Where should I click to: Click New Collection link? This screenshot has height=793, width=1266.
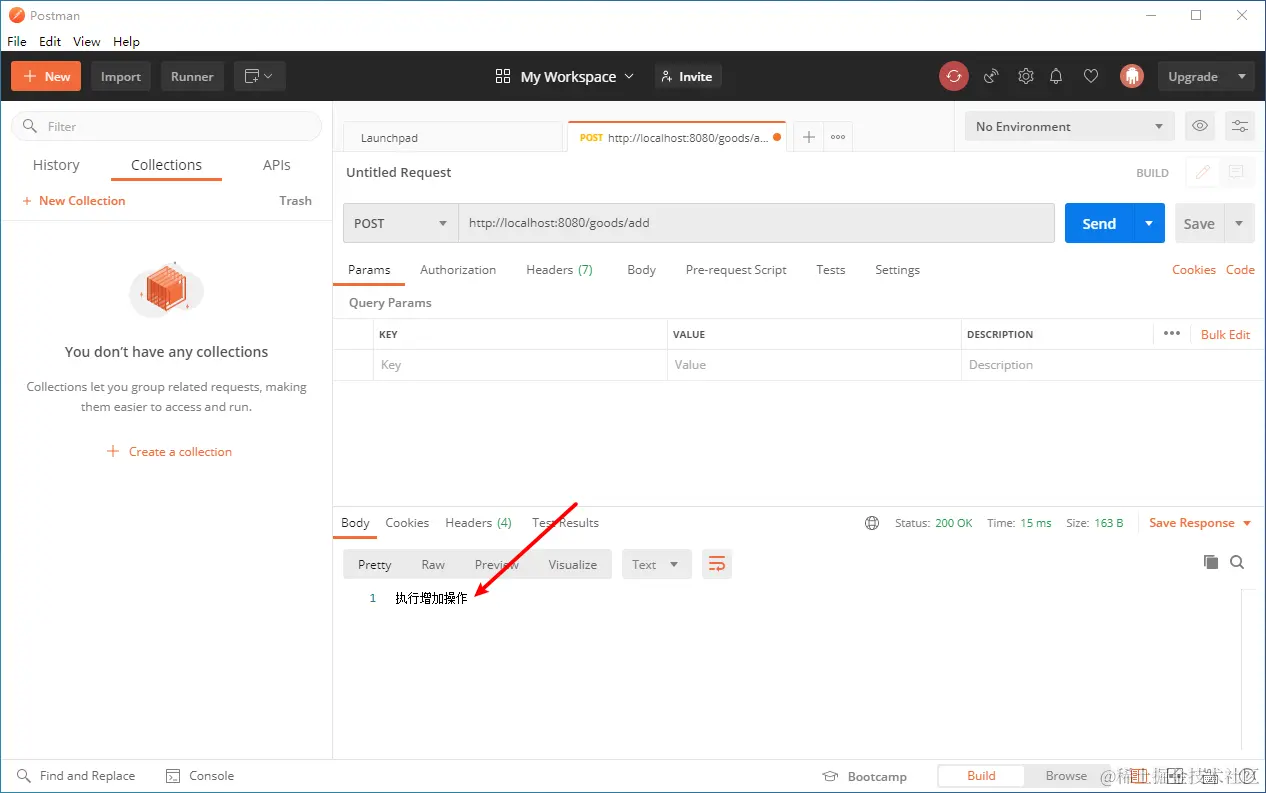74,201
